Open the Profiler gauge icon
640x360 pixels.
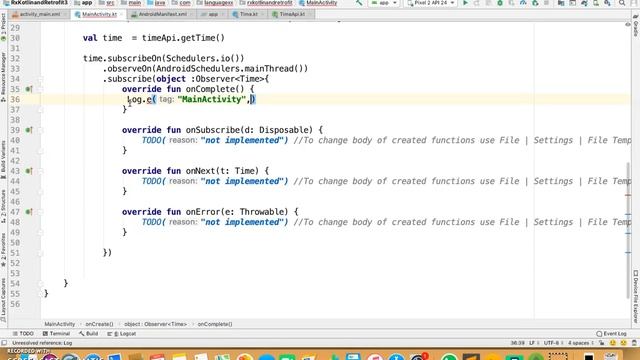pyautogui.click(x=523, y=3)
